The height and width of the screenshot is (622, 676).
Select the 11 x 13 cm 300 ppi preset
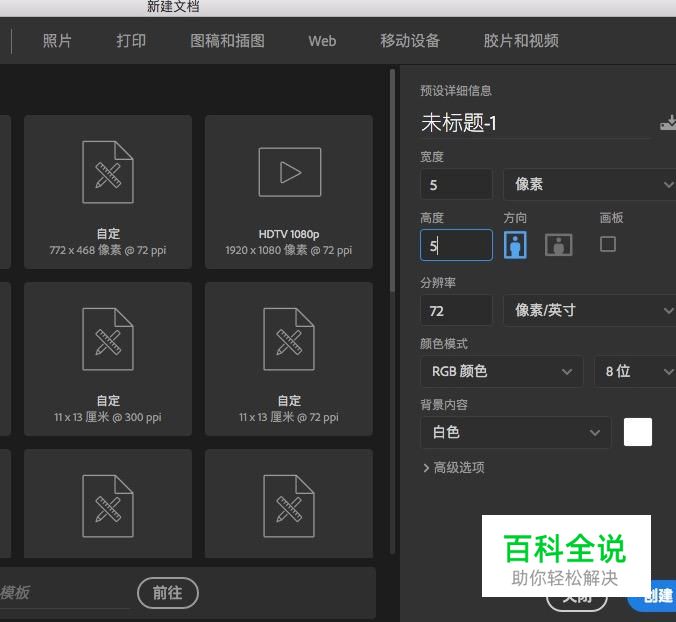pyautogui.click(x=108, y=338)
